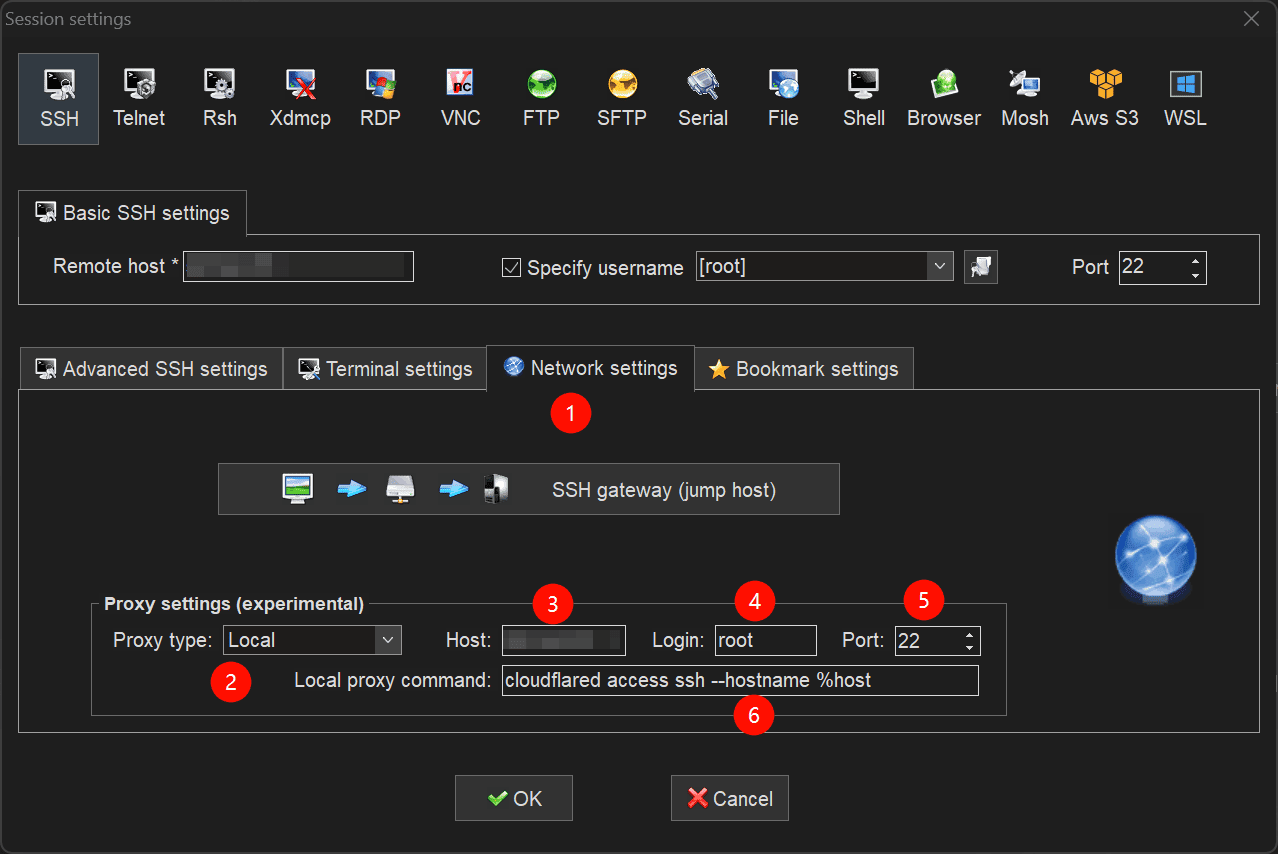Choose the Aws S3 session icon
The height and width of the screenshot is (854, 1278).
(1104, 98)
